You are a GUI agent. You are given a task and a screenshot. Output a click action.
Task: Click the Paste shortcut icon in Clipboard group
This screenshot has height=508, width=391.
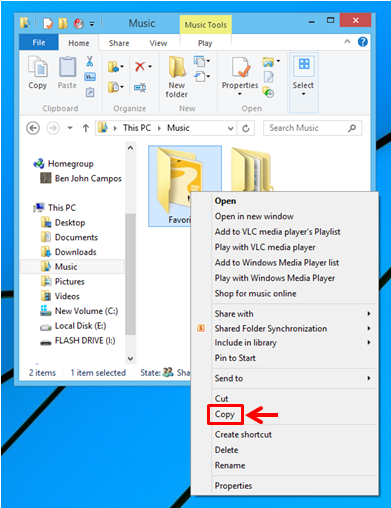point(90,92)
